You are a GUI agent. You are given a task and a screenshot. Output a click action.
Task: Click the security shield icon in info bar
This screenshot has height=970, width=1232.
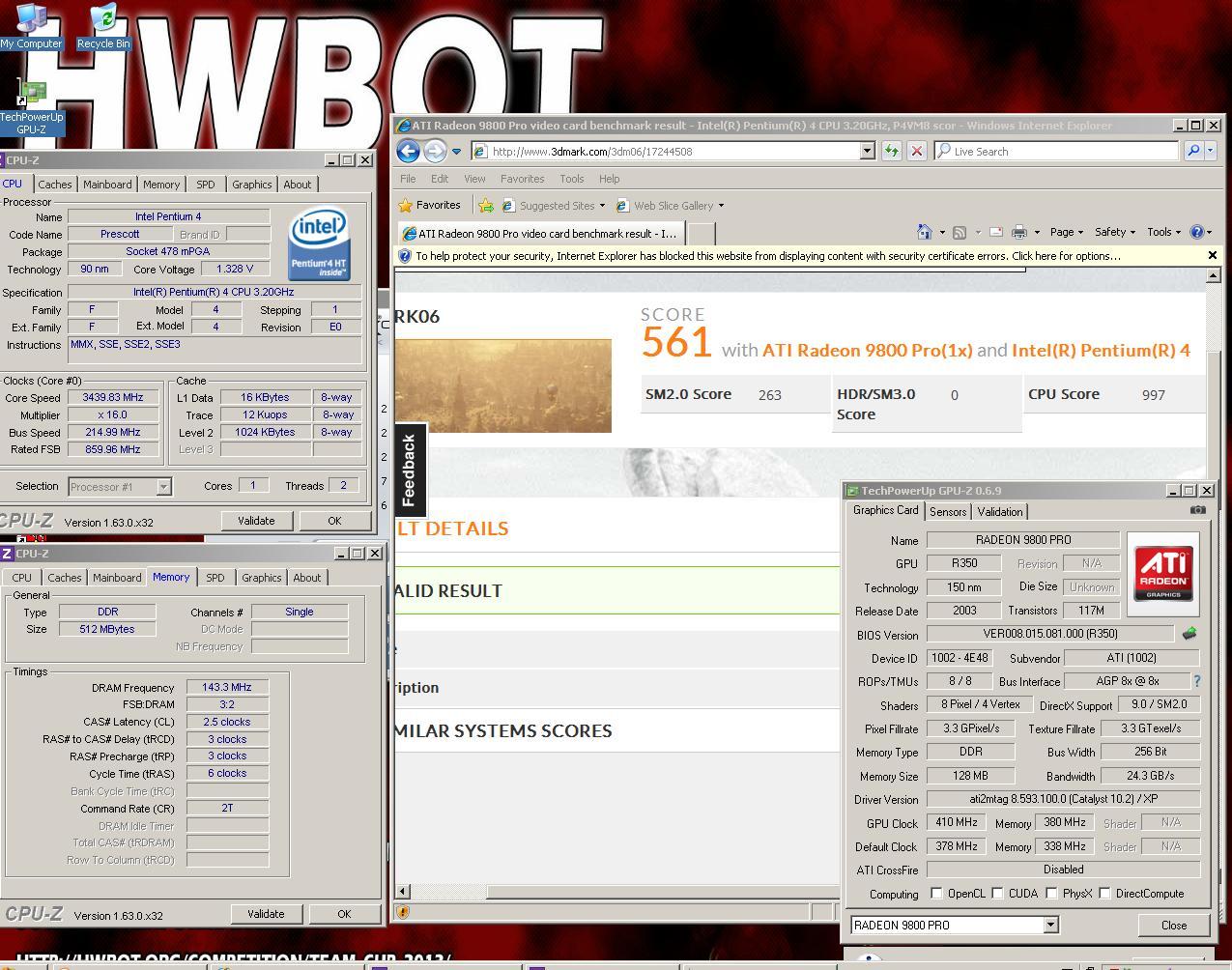point(405,256)
